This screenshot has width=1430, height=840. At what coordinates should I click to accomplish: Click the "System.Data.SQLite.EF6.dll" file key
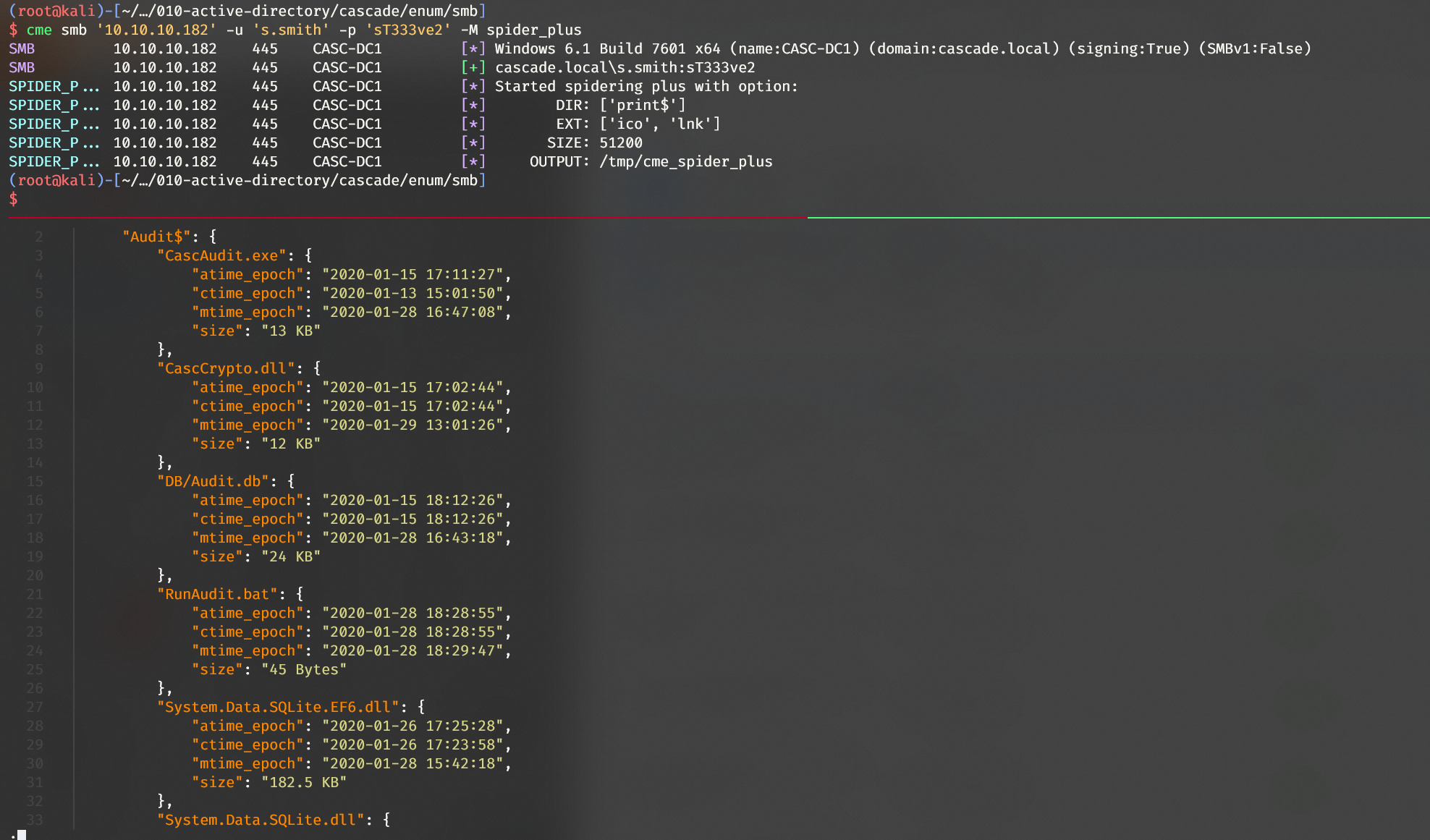[278, 707]
